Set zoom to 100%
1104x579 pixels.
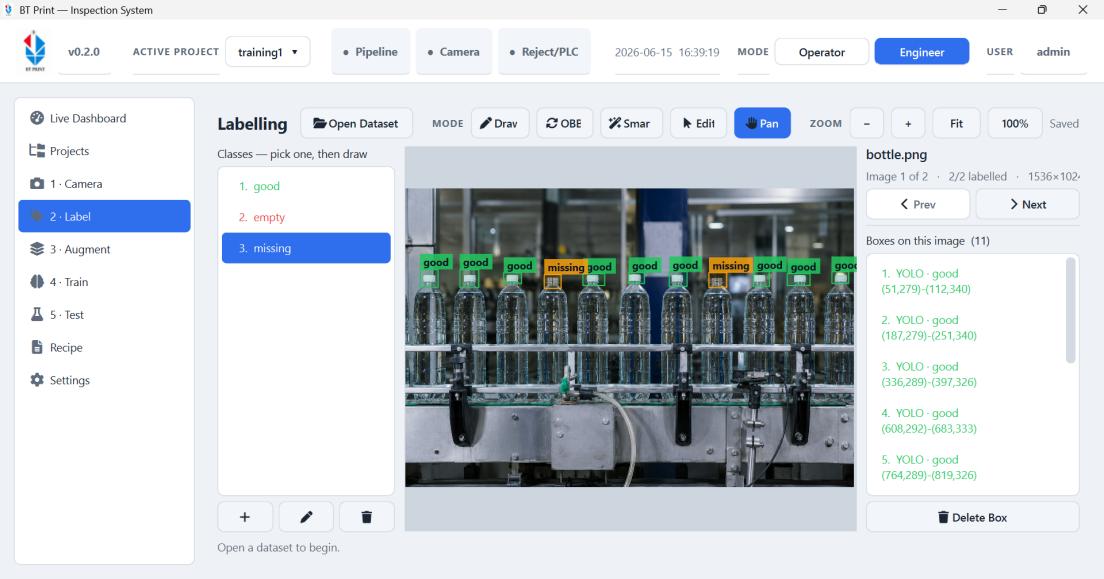click(x=1015, y=123)
